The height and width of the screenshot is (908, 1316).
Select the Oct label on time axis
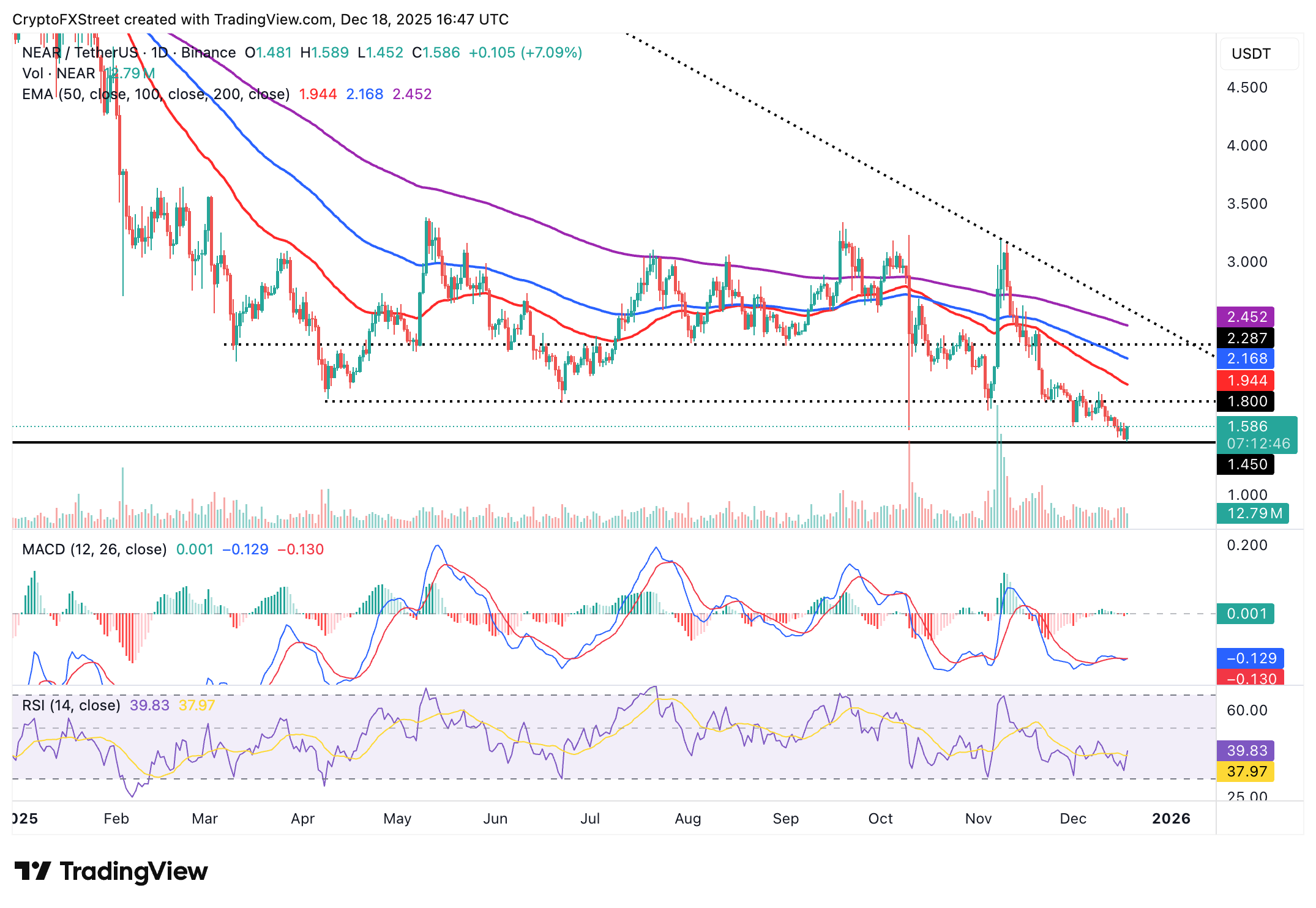tap(881, 818)
